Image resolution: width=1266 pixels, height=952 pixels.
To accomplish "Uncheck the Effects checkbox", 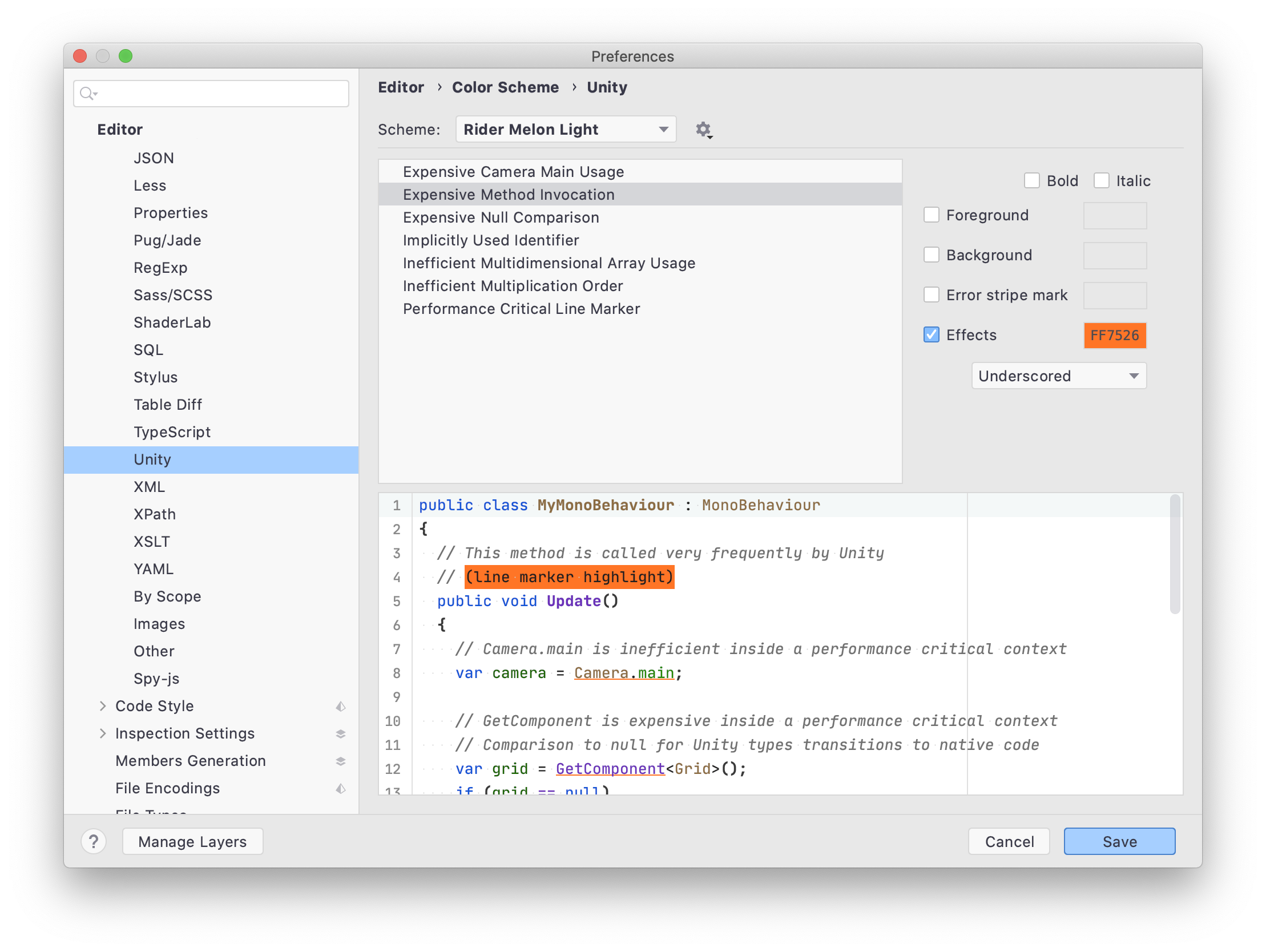I will click(x=931, y=336).
